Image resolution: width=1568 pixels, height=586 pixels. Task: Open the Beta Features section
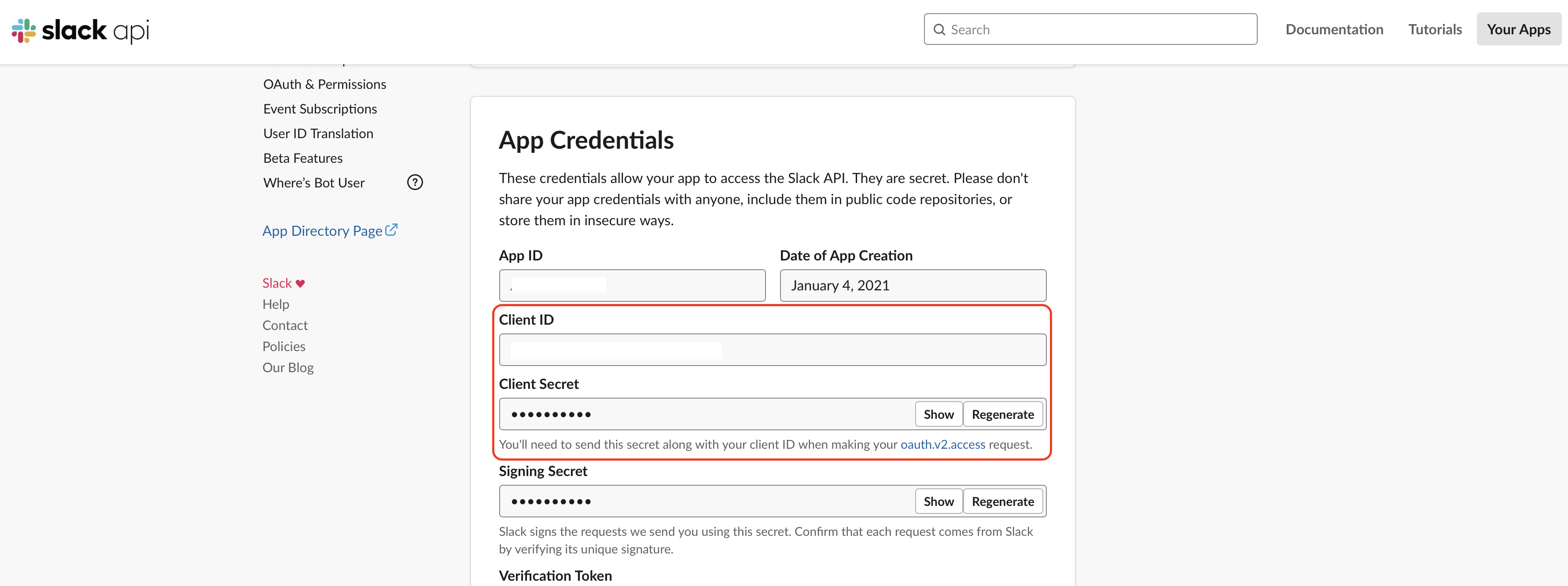point(302,157)
